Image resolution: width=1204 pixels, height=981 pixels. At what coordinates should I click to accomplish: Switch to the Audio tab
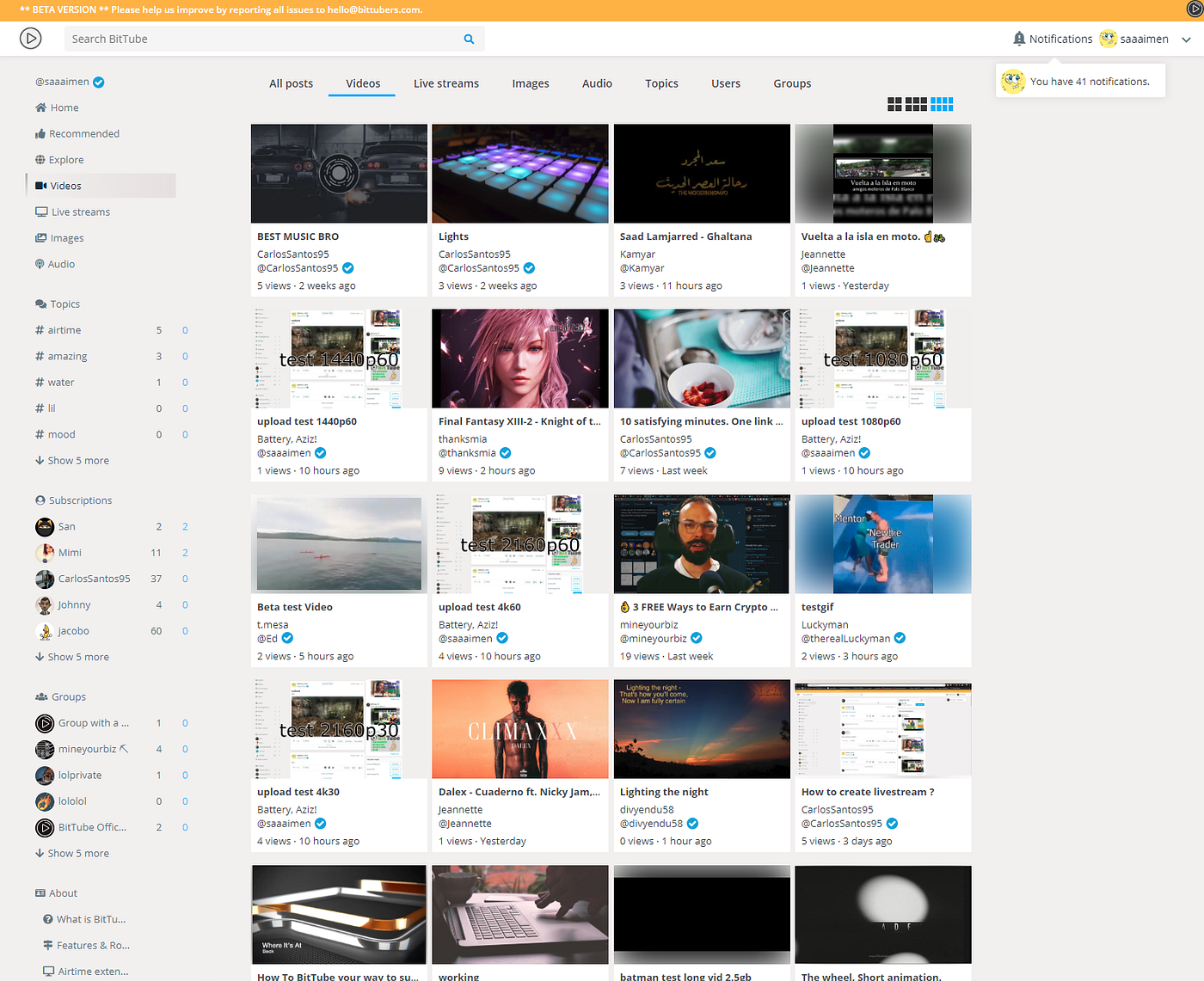(x=597, y=83)
